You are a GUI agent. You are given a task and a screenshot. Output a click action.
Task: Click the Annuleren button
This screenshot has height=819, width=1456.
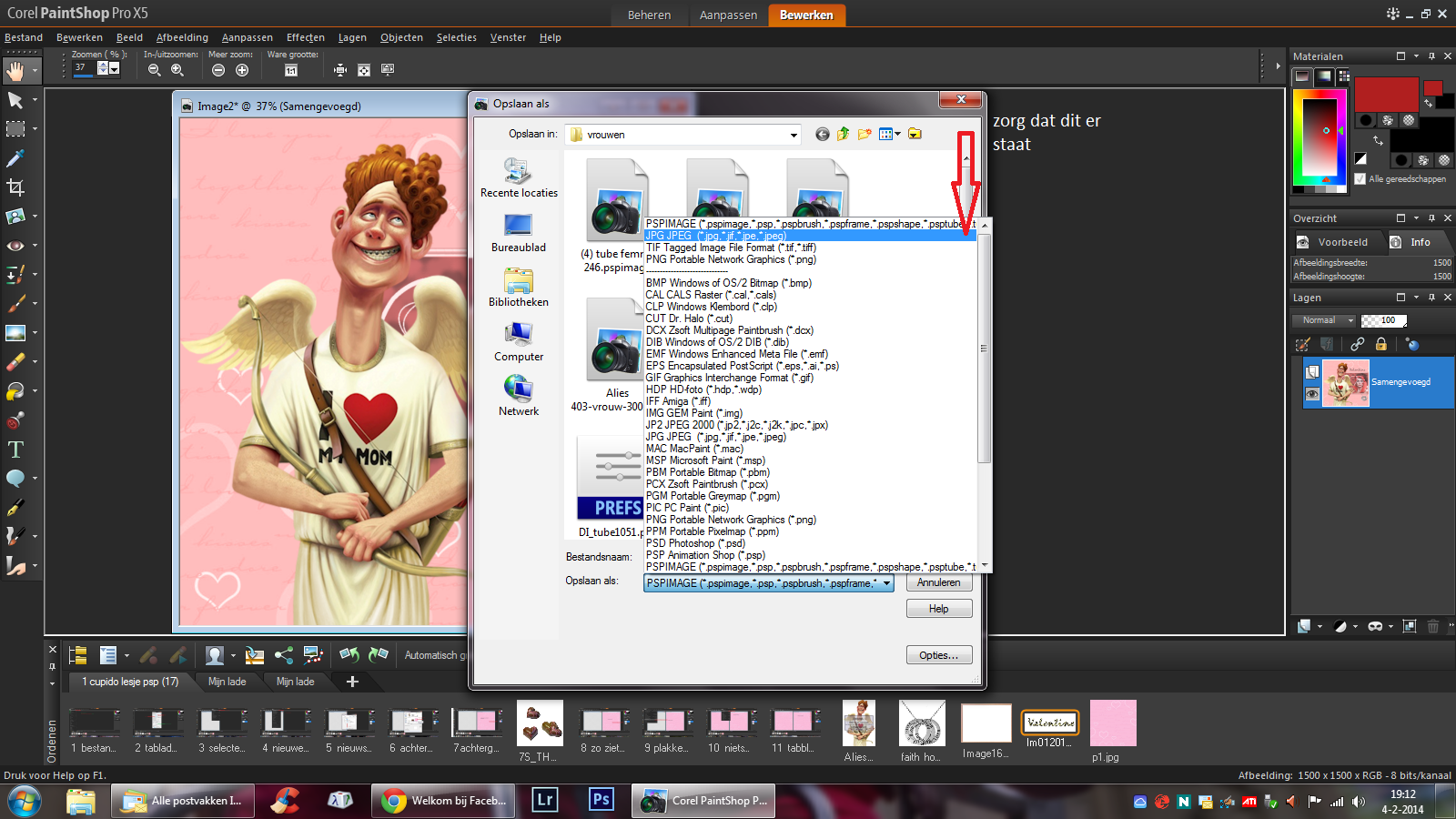(938, 582)
